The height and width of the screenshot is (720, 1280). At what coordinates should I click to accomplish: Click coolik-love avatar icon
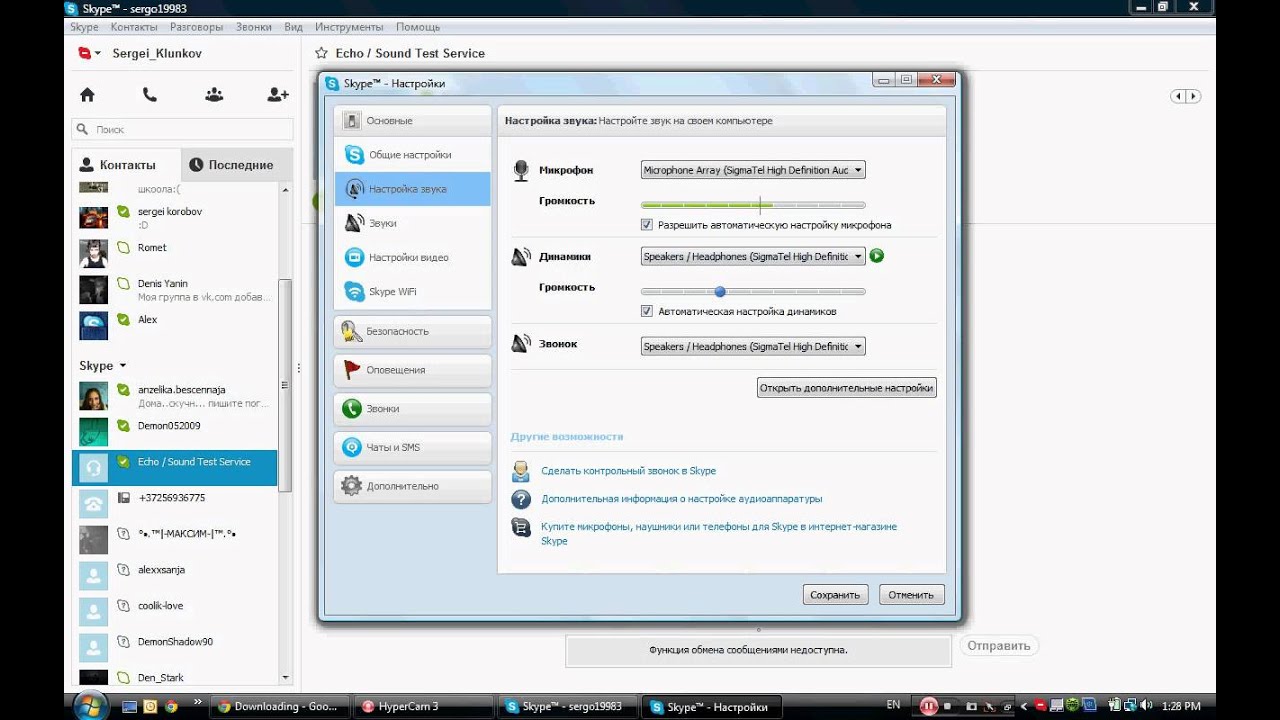click(x=93, y=612)
